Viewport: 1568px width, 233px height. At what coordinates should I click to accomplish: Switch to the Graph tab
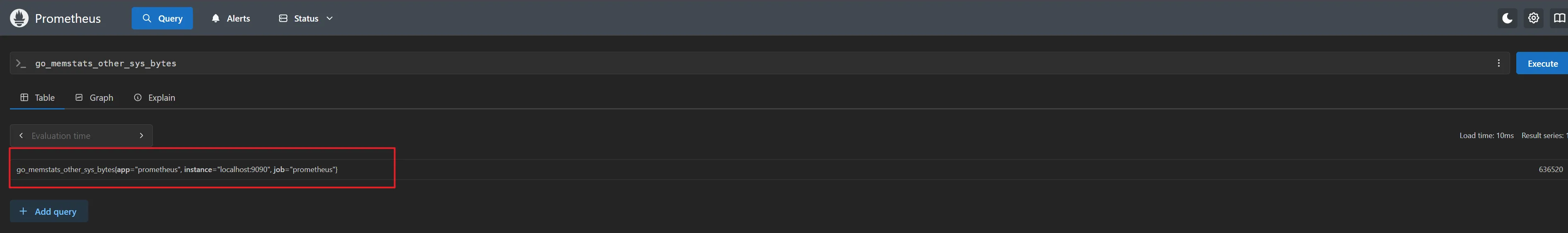tap(94, 97)
